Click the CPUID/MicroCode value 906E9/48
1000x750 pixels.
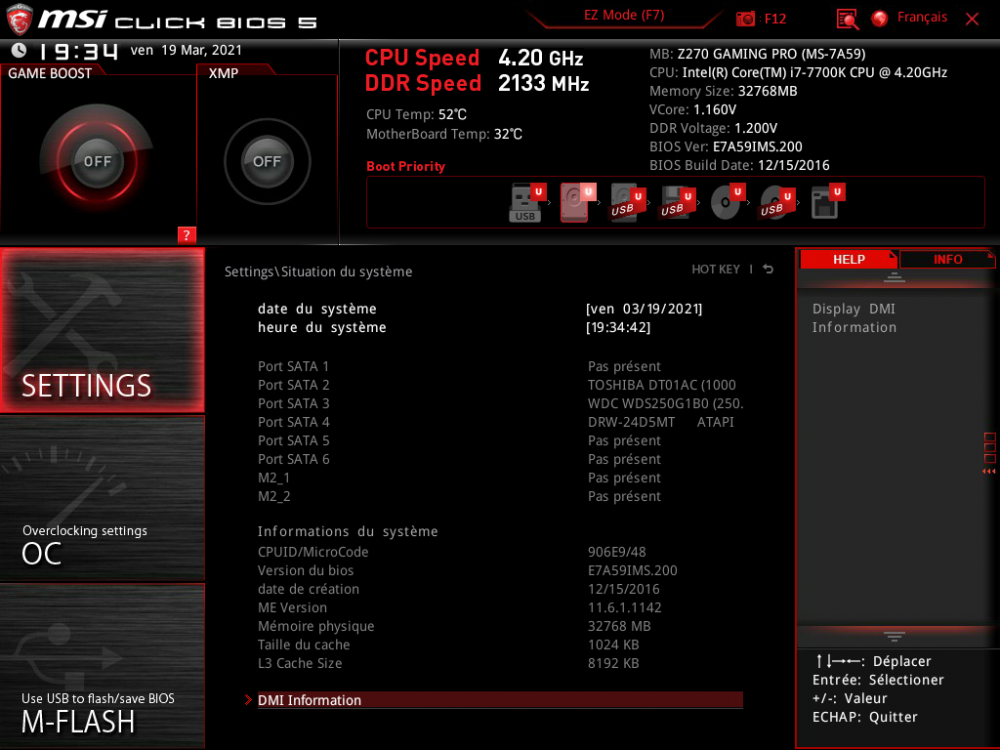pyautogui.click(x=617, y=552)
